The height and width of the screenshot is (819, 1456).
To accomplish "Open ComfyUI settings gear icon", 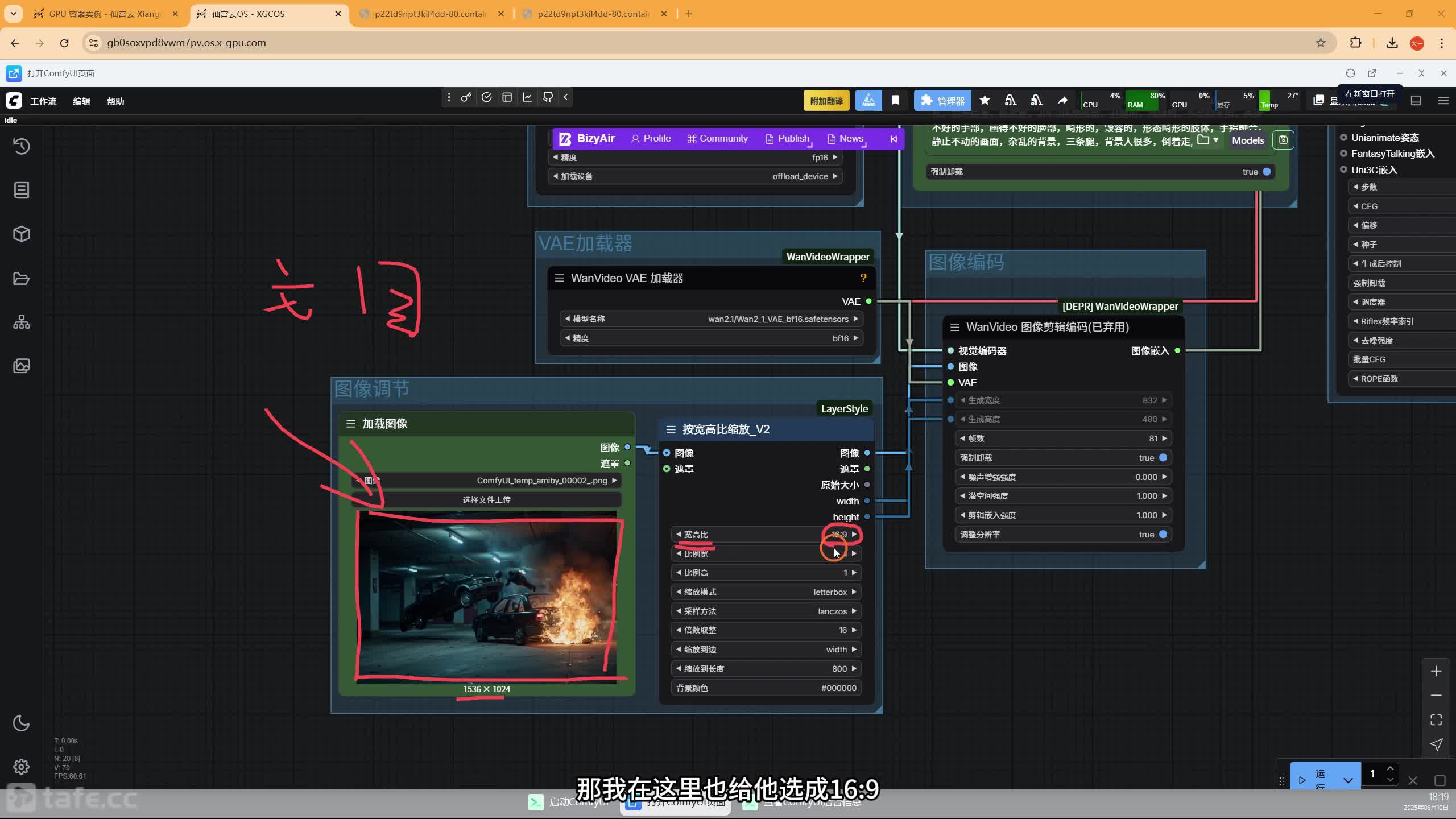I will [x=22, y=767].
